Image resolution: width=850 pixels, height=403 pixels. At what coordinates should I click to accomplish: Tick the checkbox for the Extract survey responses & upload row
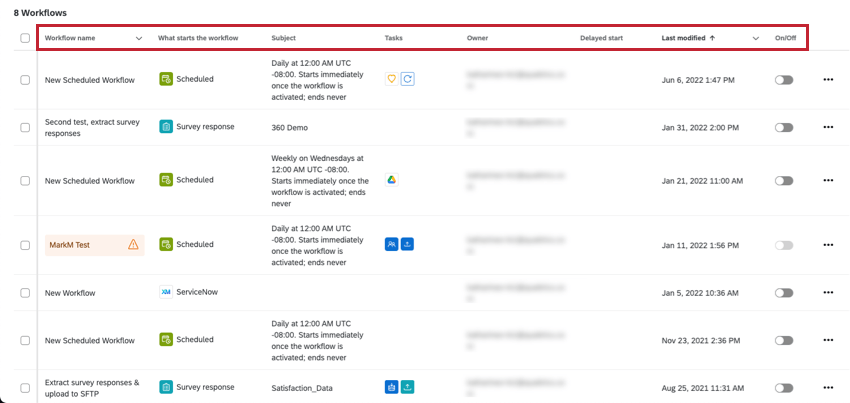point(25,388)
